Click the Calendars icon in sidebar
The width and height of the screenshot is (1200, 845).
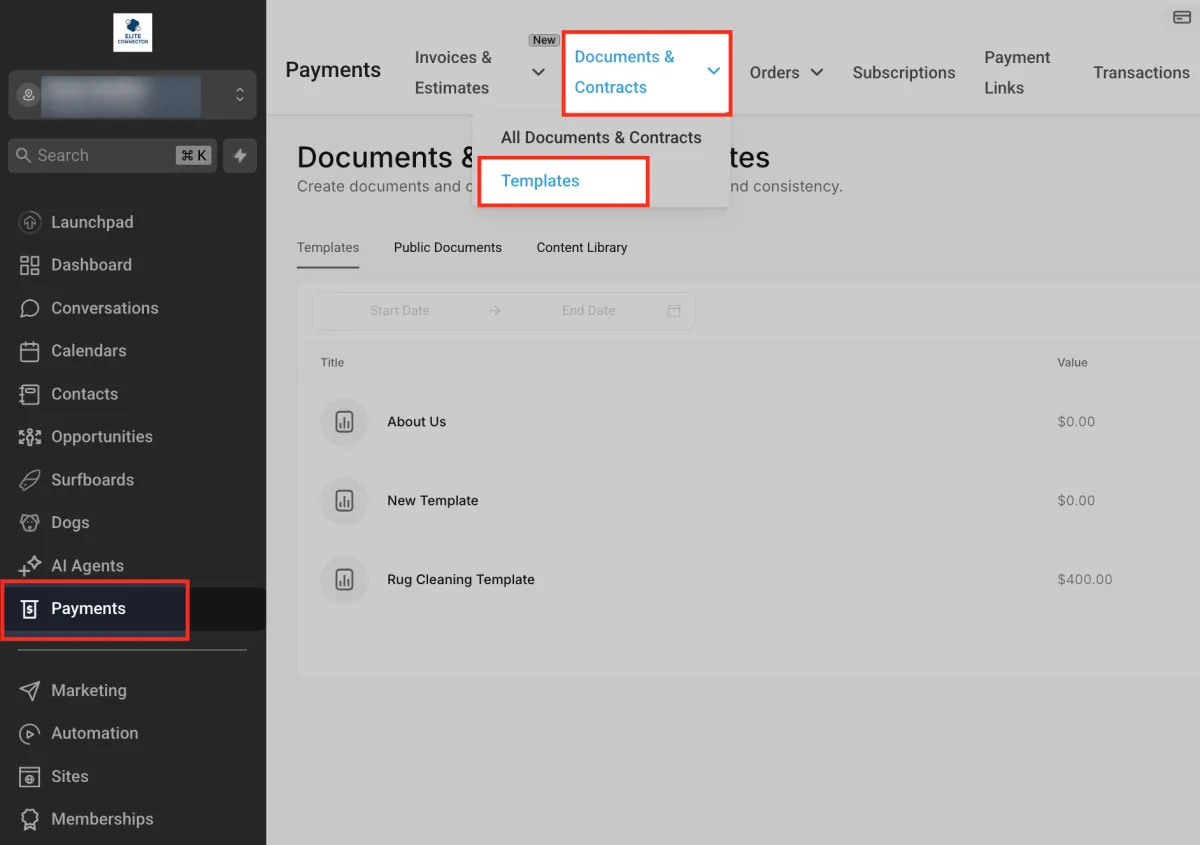click(x=30, y=351)
